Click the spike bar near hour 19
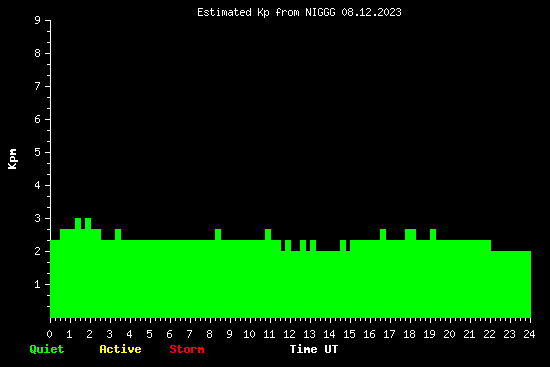This screenshot has height=367, width=550. click(433, 234)
